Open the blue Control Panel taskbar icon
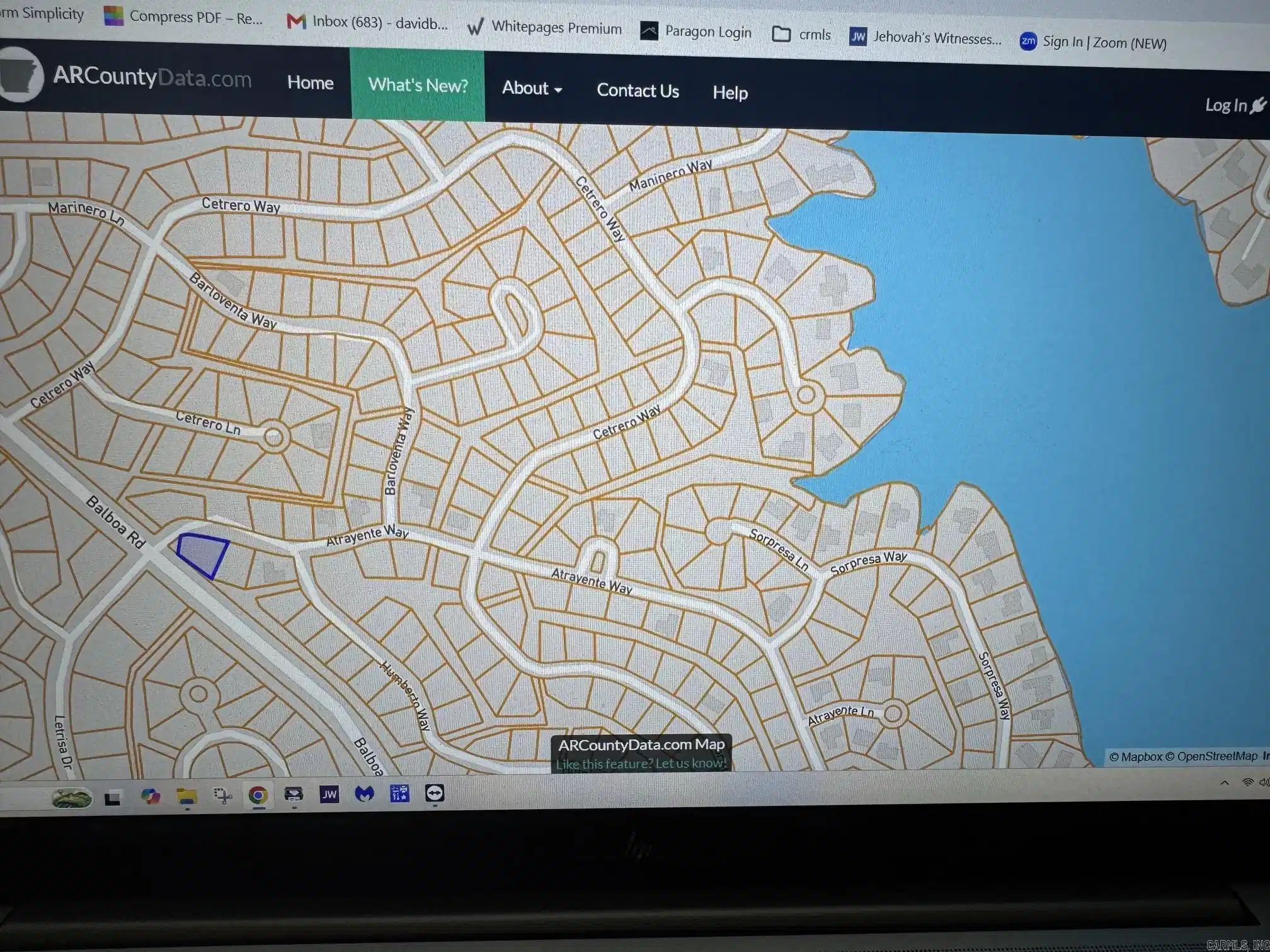 coord(399,793)
